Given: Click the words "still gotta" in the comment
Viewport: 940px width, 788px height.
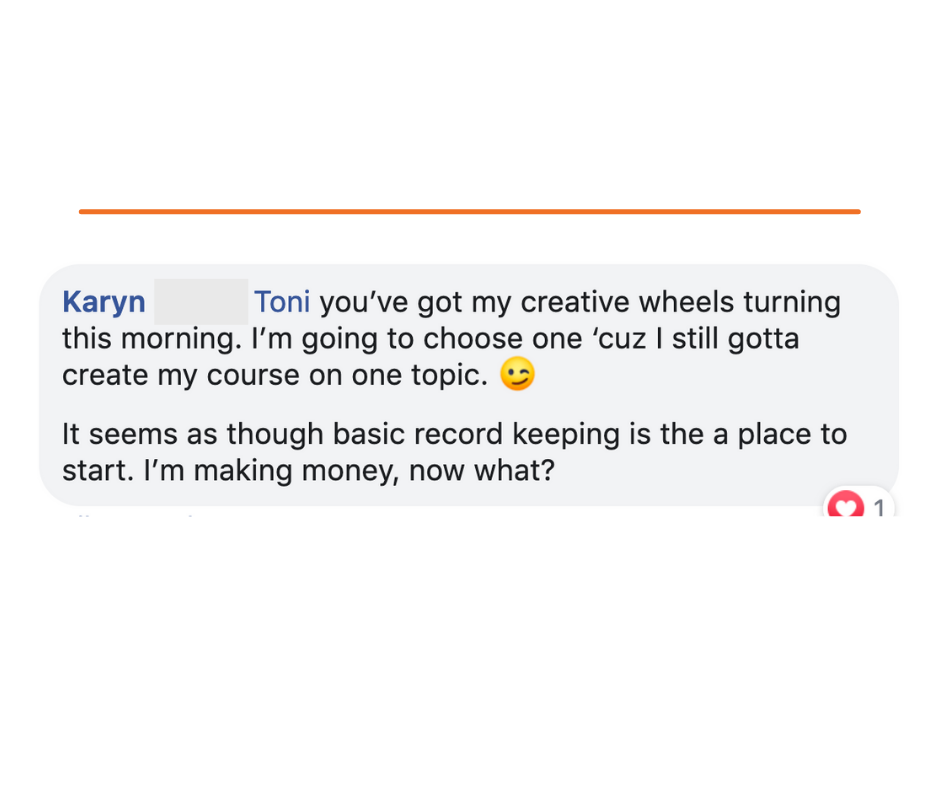Looking at the screenshot, I should click(736, 339).
